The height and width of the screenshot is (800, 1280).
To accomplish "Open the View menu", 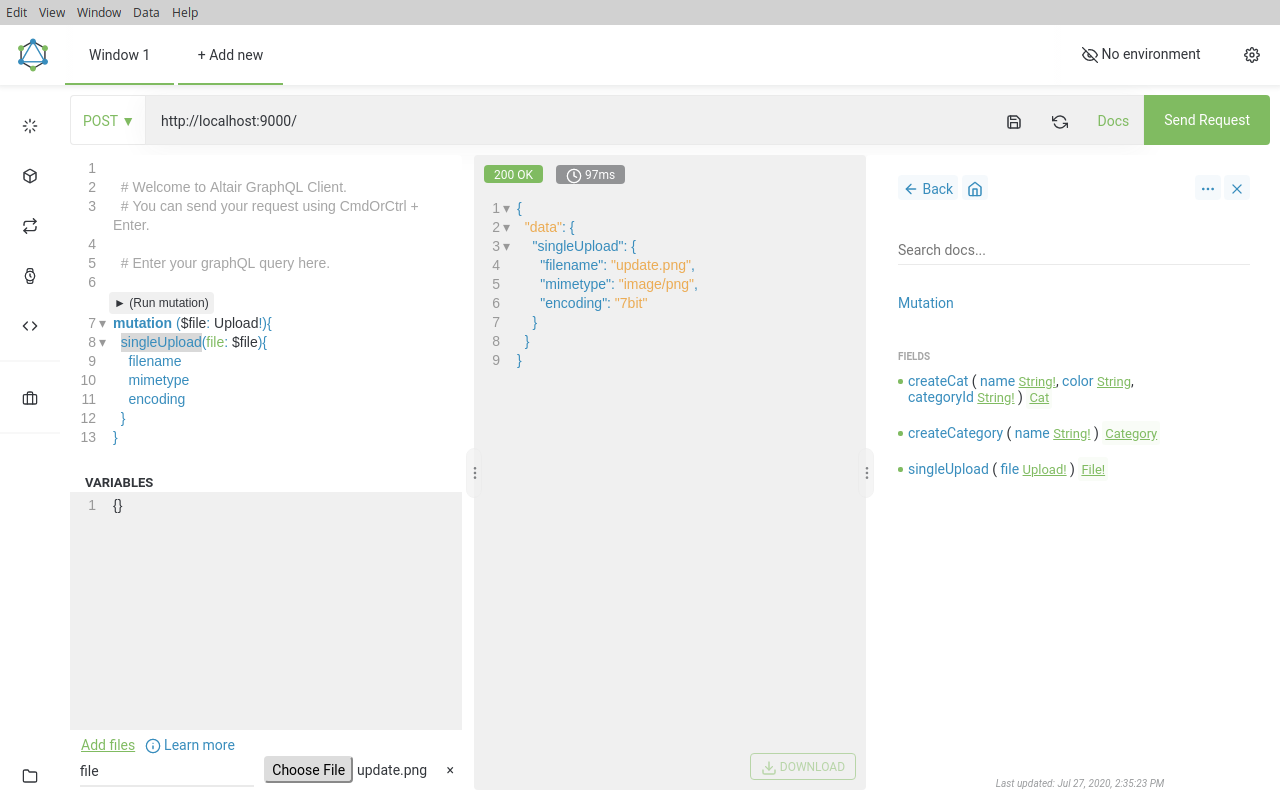I will [x=51, y=12].
